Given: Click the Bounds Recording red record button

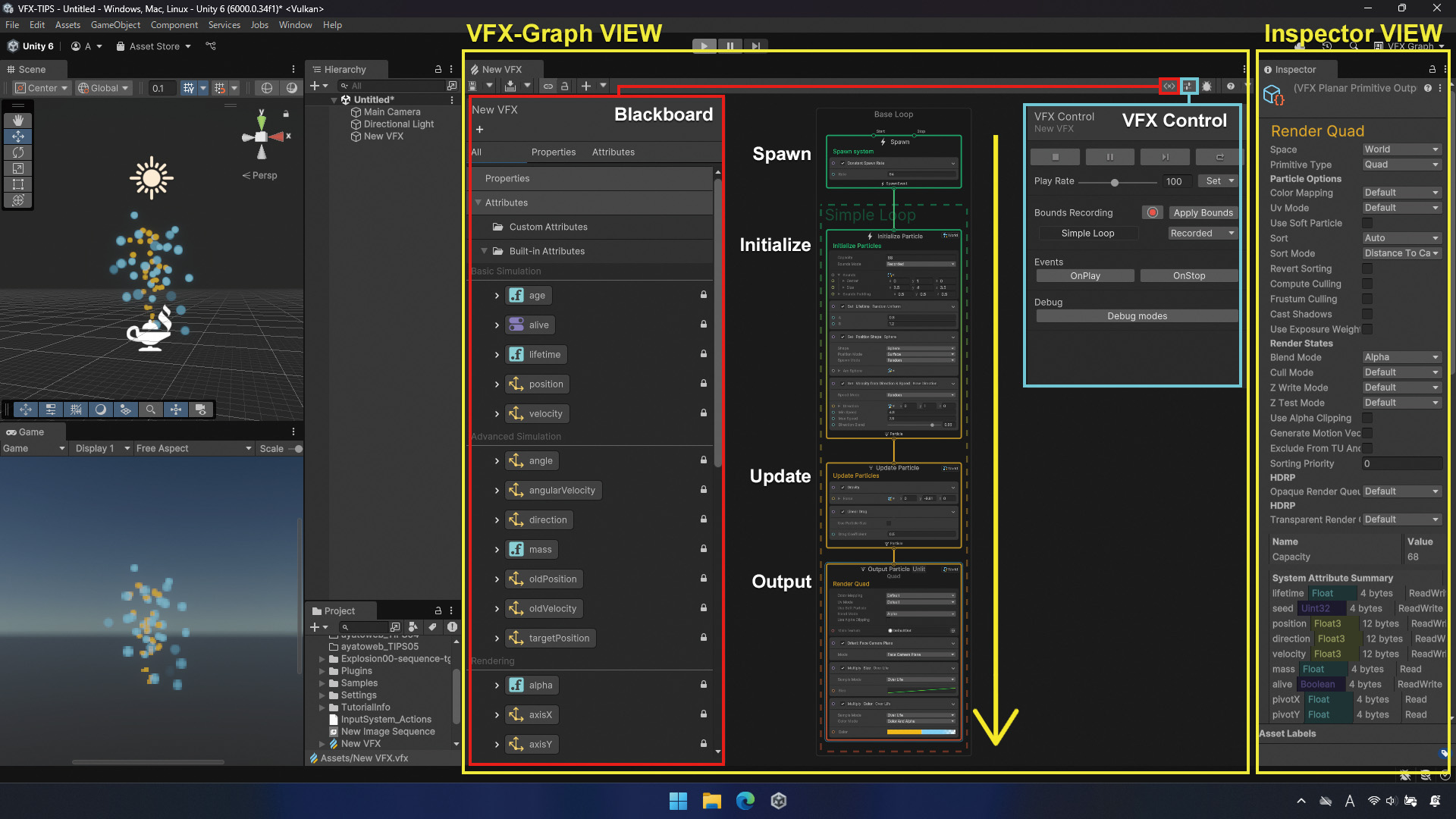Looking at the screenshot, I should click(x=1153, y=212).
